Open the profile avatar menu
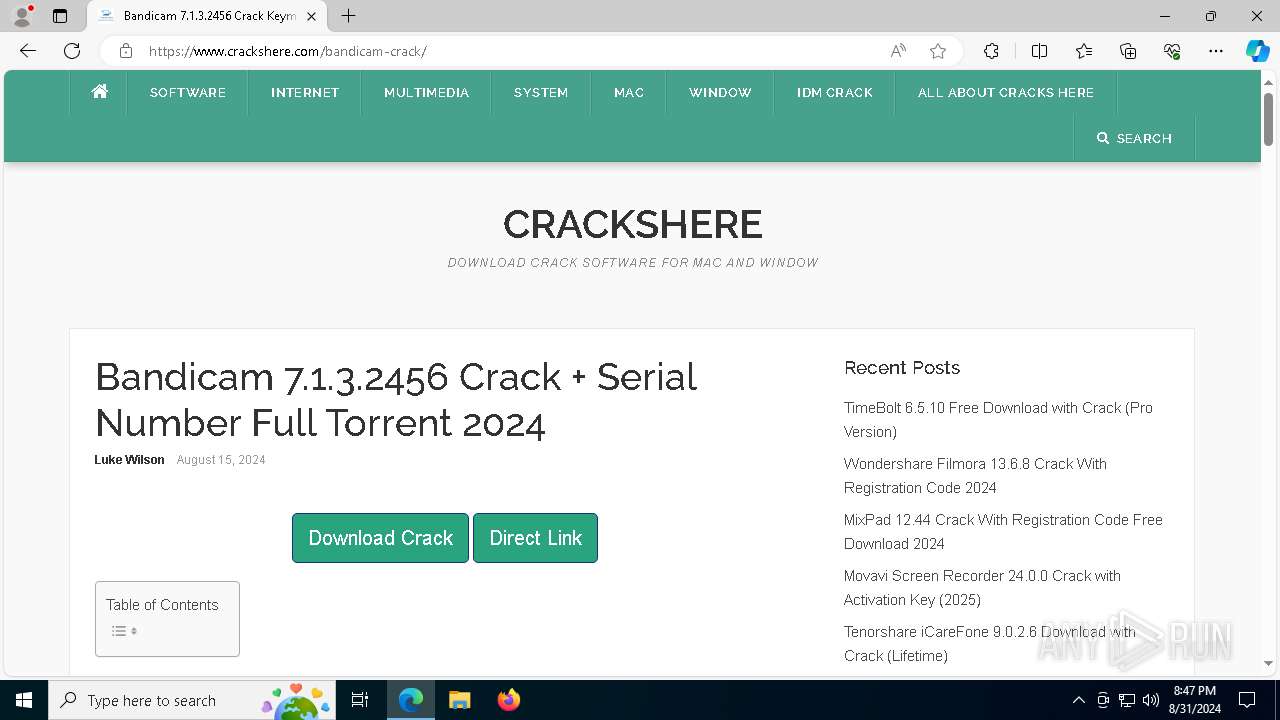Screen dimensions: 1280x720 (x=22, y=16)
